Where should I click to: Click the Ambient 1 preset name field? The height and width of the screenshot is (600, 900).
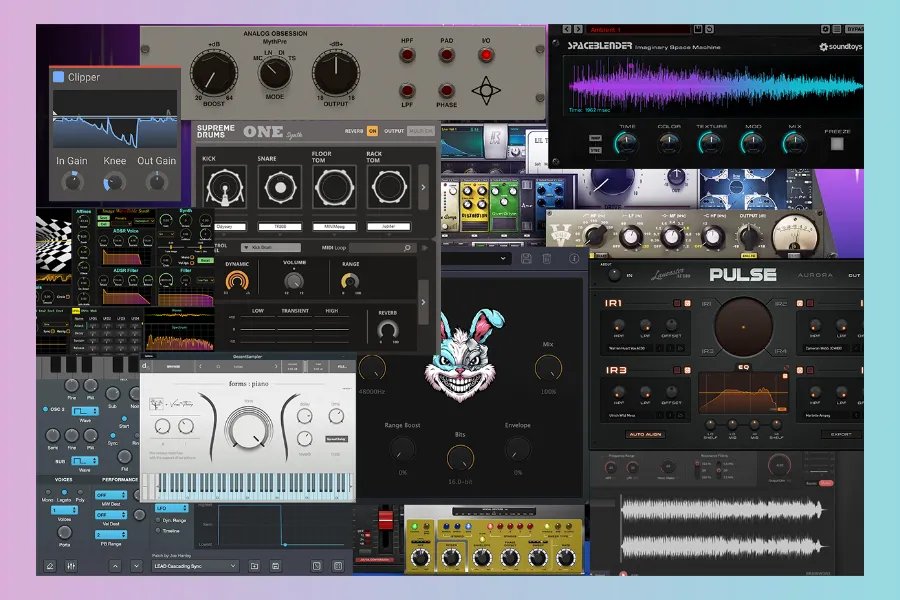coord(638,29)
